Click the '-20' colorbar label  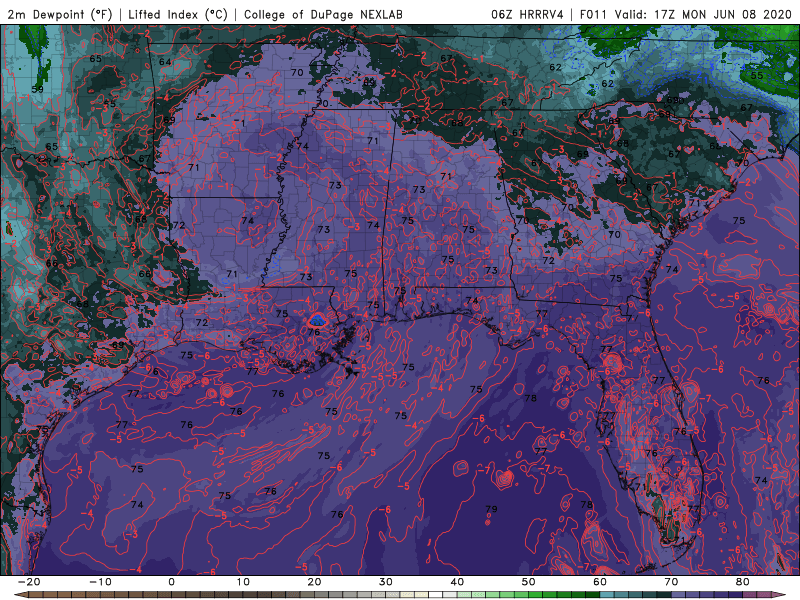pyautogui.click(x=29, y=582)
